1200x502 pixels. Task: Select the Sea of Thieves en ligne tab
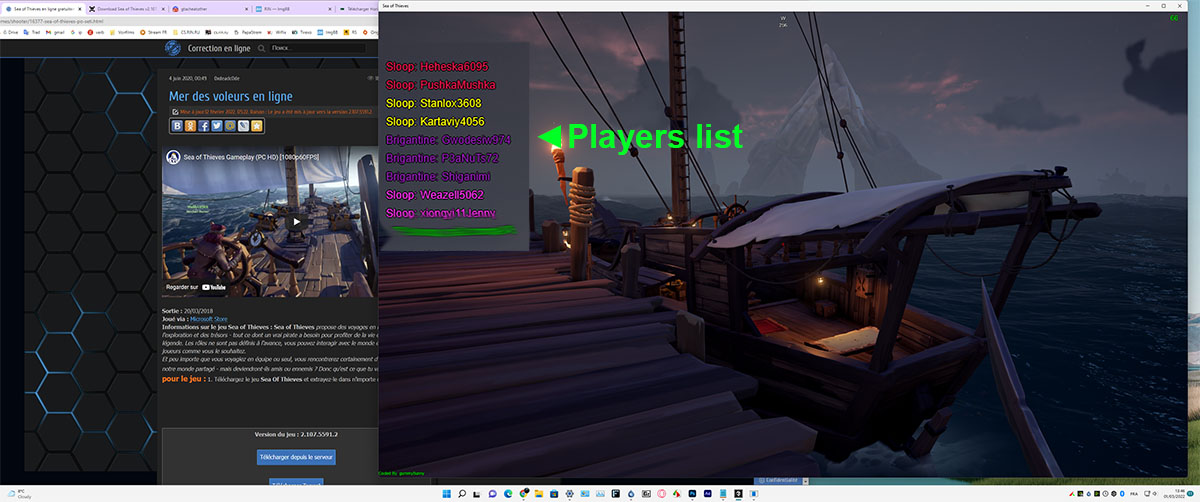tap(42, 9)
